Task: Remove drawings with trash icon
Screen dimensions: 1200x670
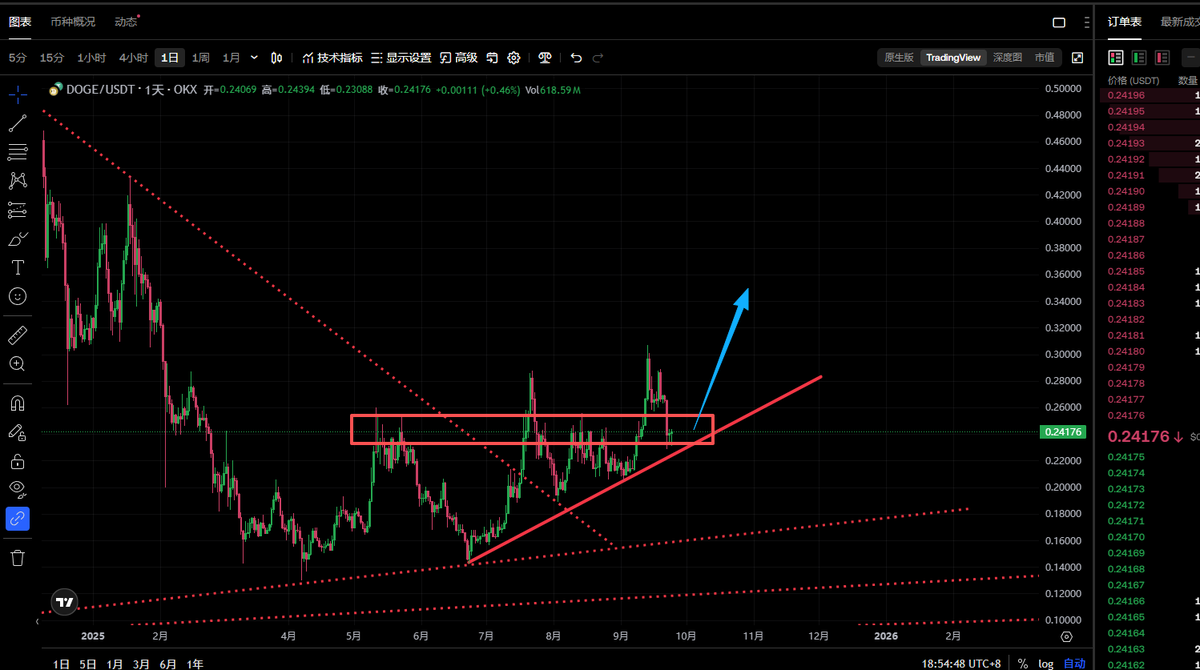Action: tap(18, 557)
